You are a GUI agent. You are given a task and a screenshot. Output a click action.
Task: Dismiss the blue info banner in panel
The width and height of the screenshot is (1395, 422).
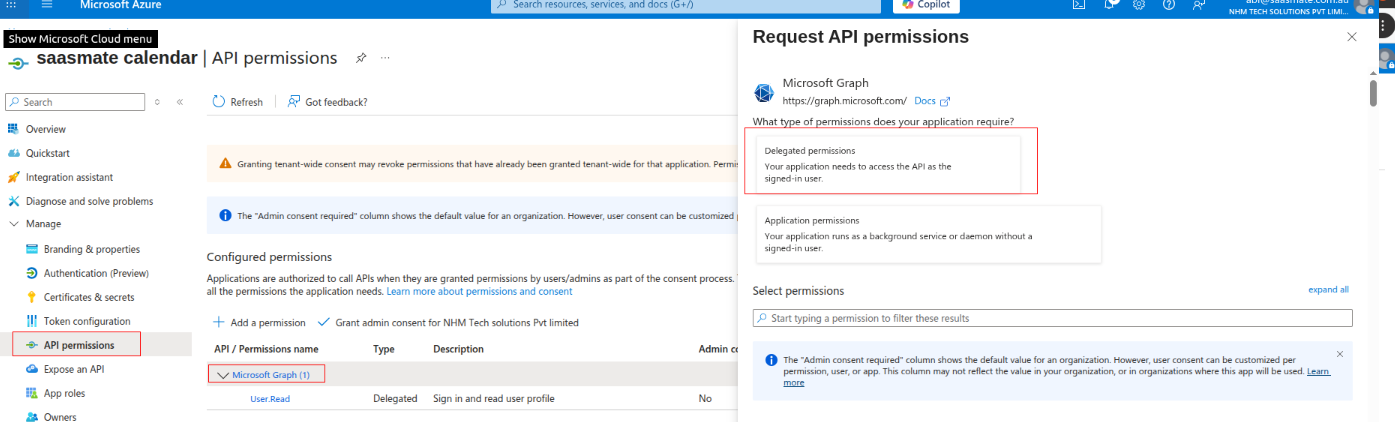click(1340, 354)
